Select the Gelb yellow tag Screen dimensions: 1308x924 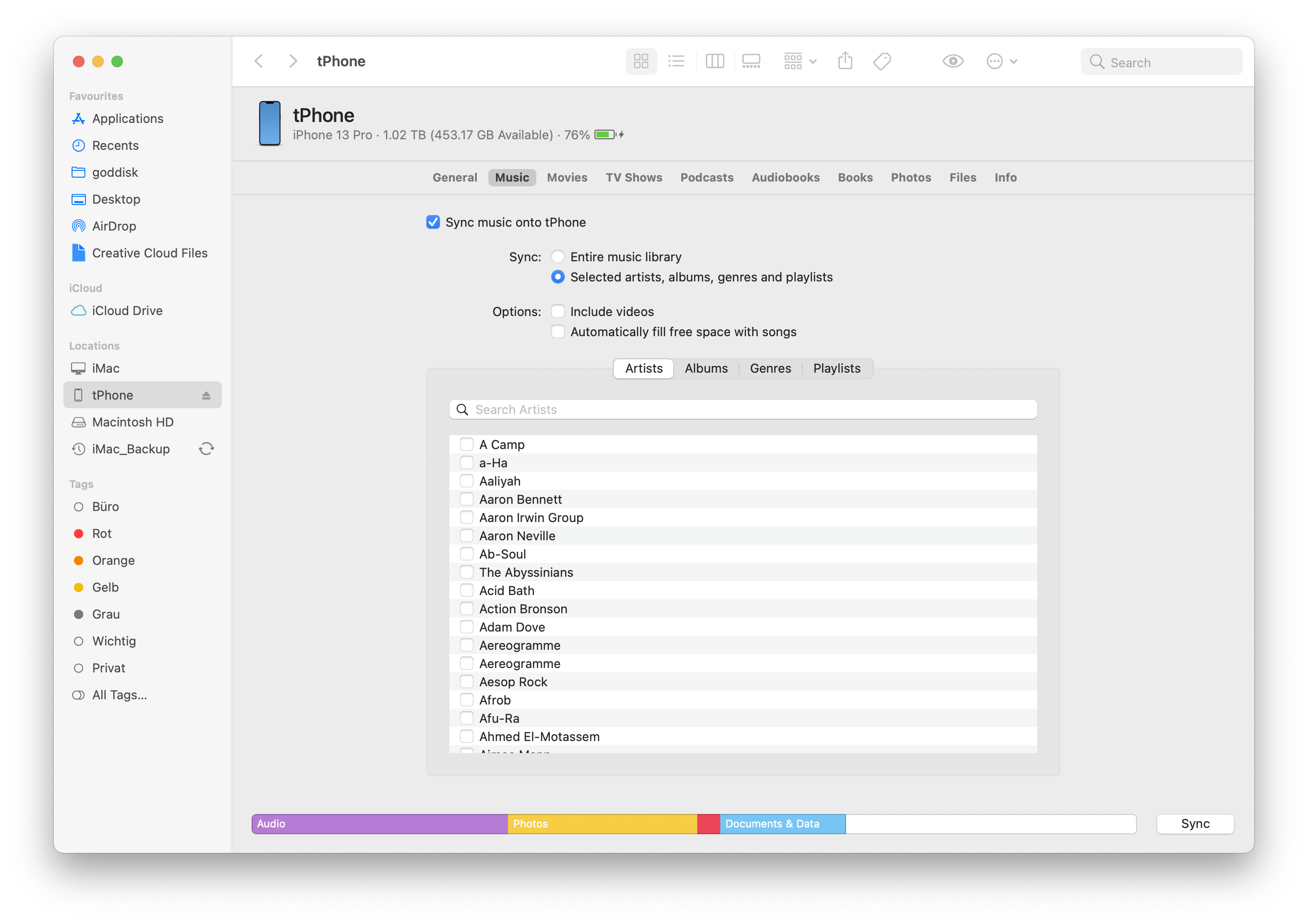pyautogui.click(x=142, y=587)
